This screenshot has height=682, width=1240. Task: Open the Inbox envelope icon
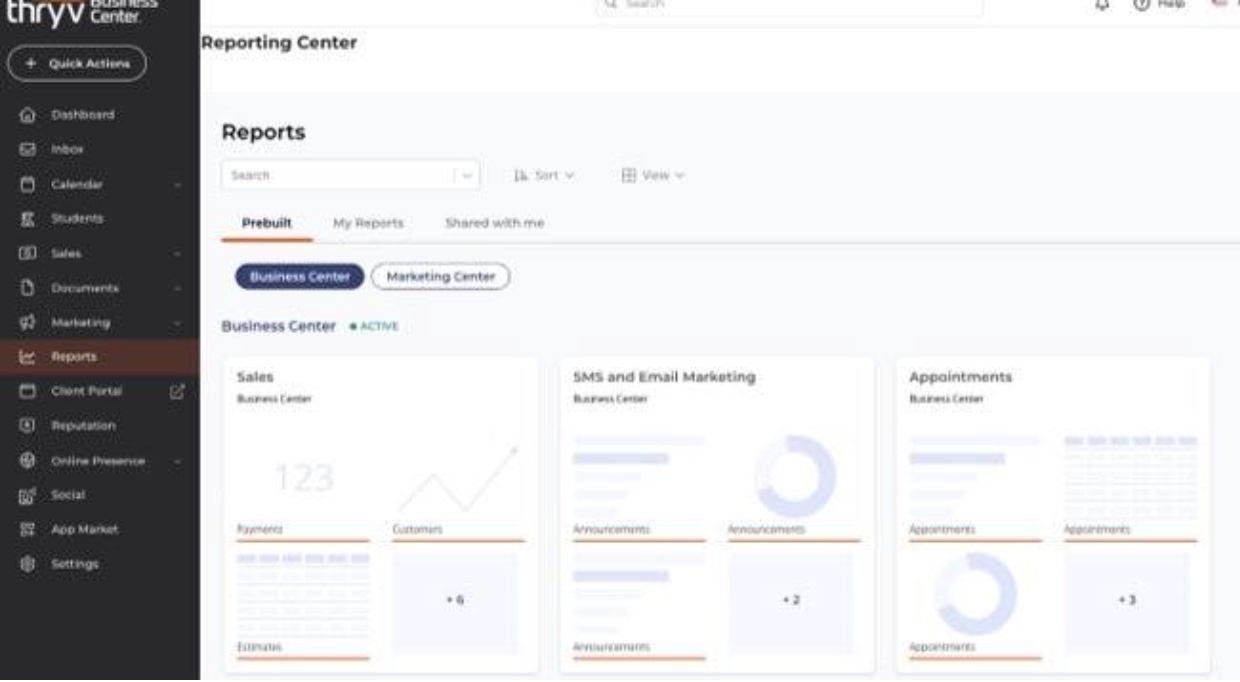29,150
